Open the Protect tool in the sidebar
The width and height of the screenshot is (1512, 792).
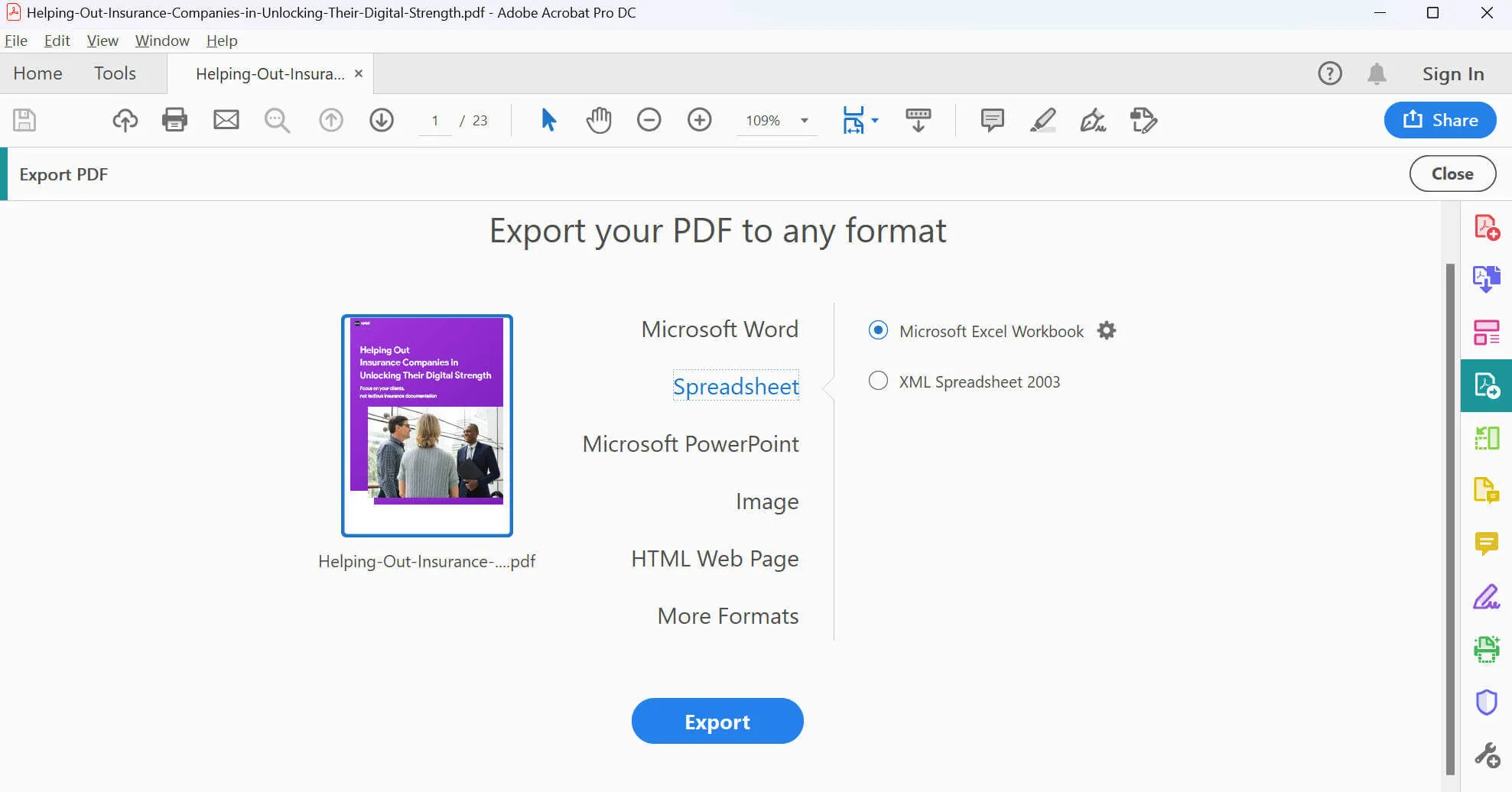pyautogui.click(x=1487, y=702)
